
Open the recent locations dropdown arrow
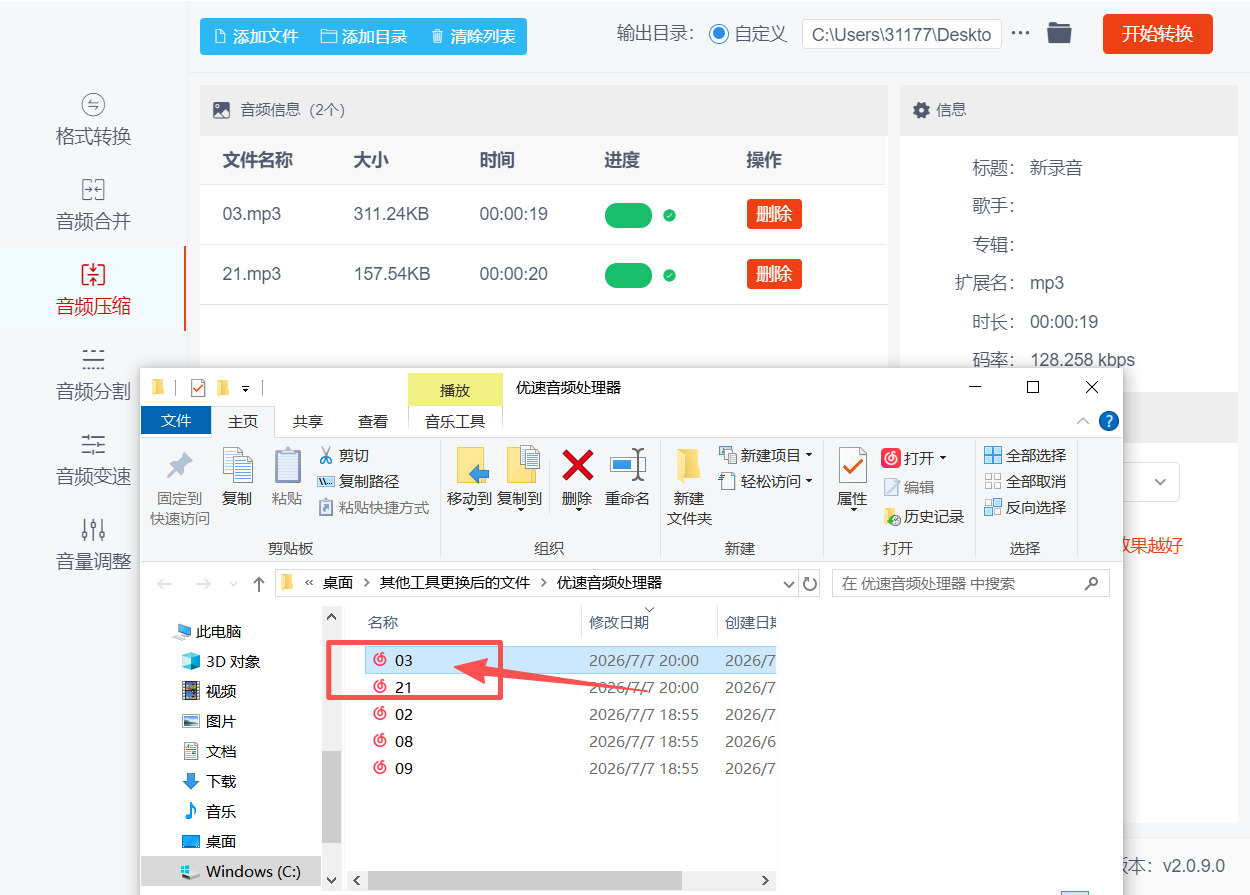(234, 583)
